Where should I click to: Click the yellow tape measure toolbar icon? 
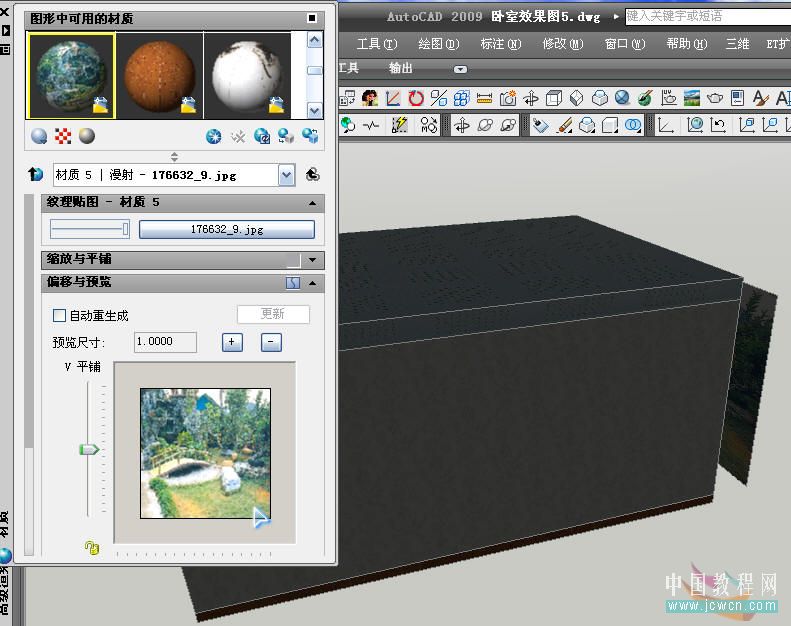pos(484,98)
